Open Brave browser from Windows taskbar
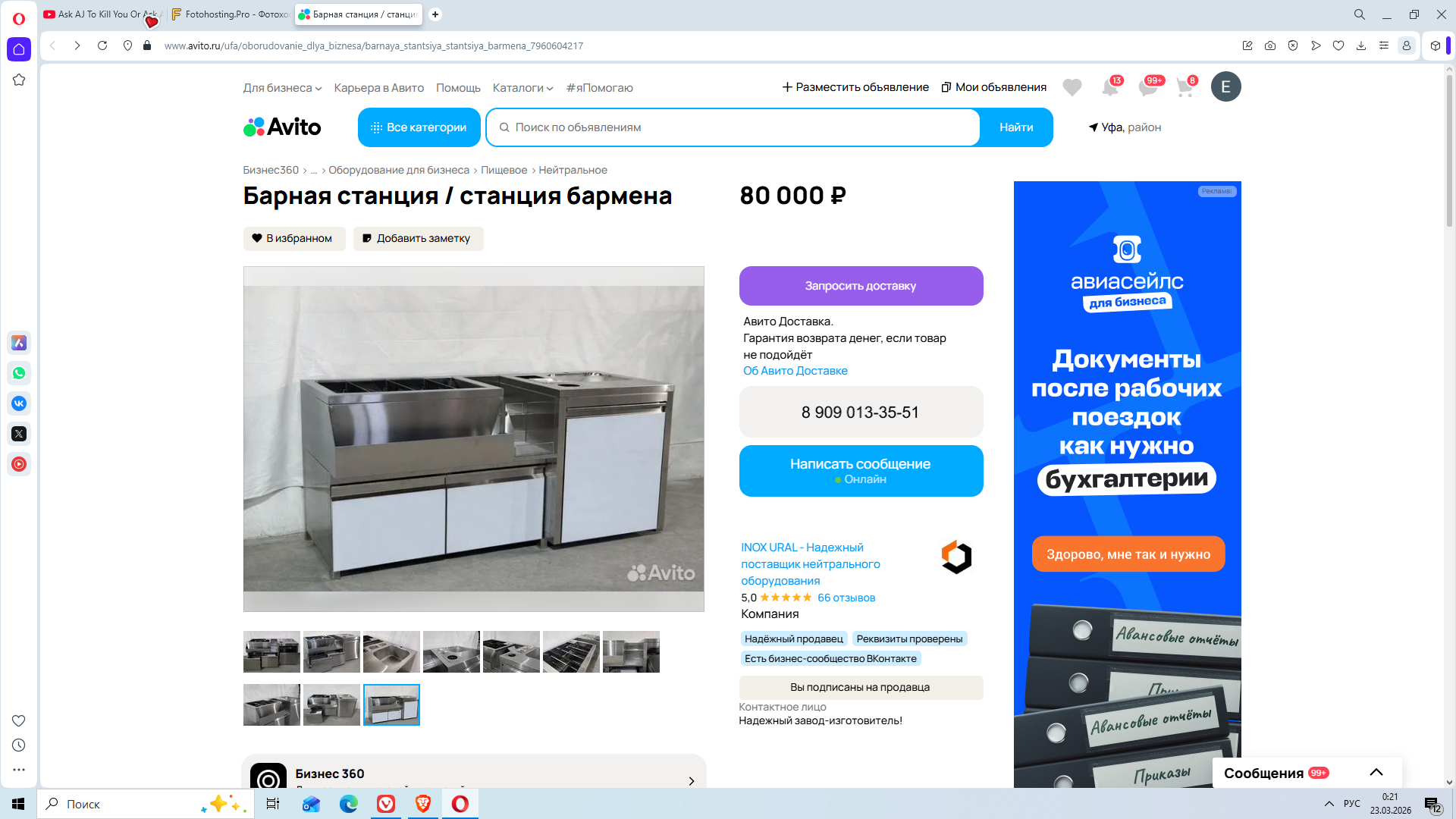This screenshot has height=819, width=1456. tap(423, 804)
